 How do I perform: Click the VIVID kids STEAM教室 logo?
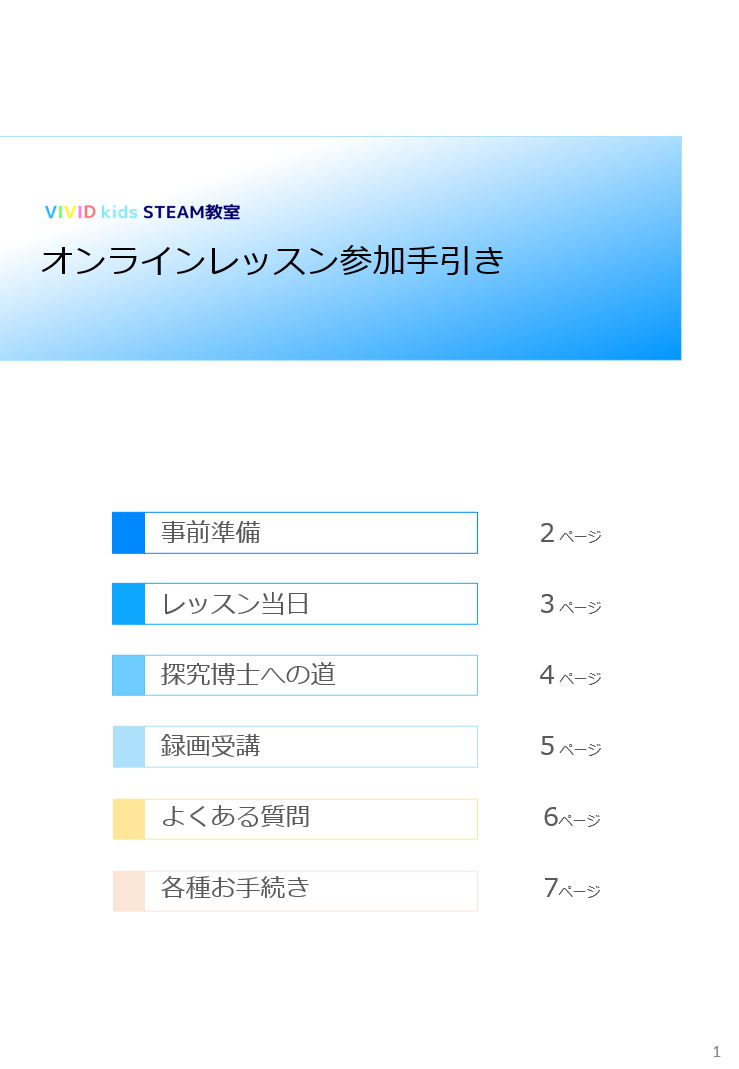coord(142,212)
